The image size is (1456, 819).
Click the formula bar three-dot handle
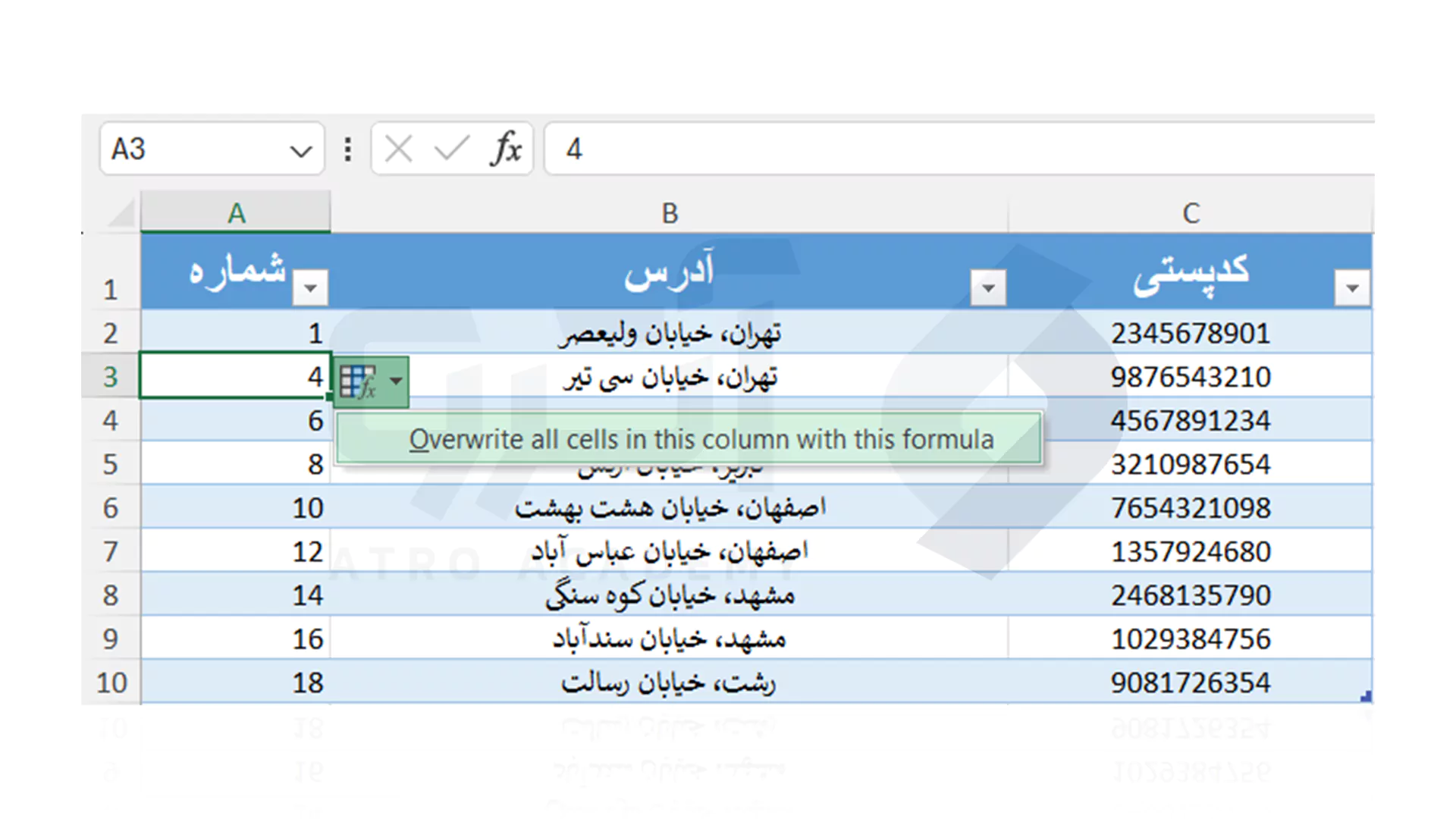348,149
